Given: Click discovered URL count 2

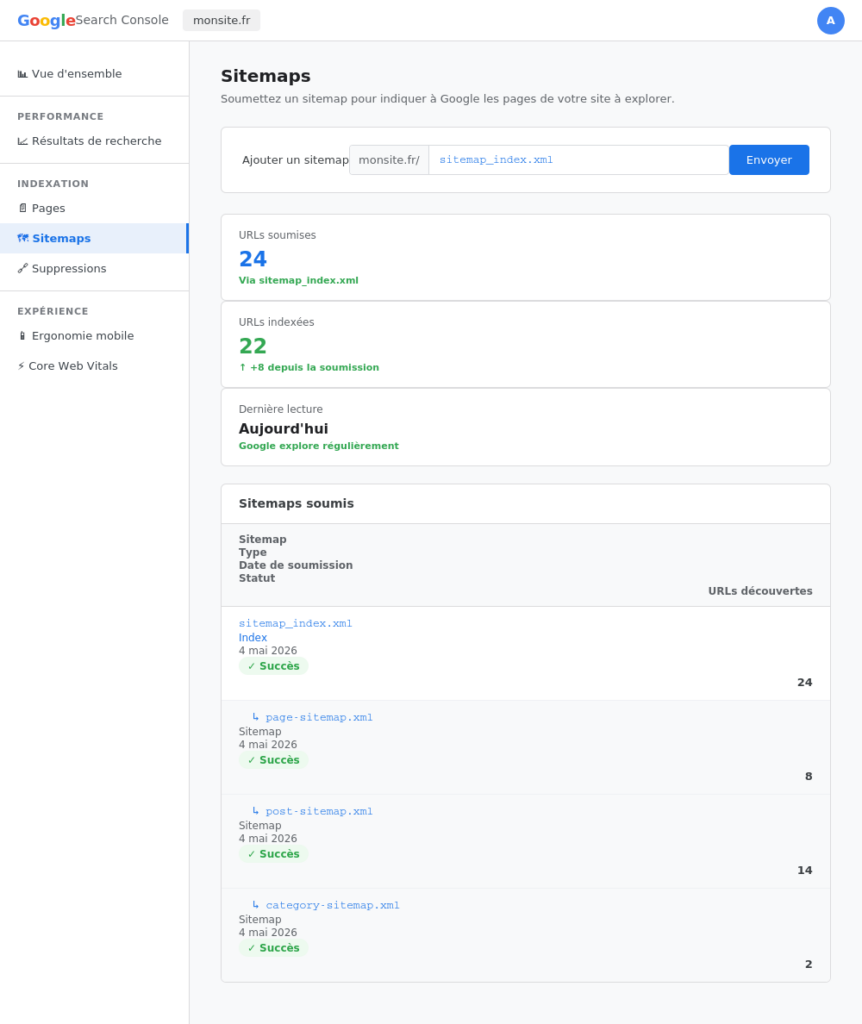Looking at the screenshot, I should [x=808, y=965].
